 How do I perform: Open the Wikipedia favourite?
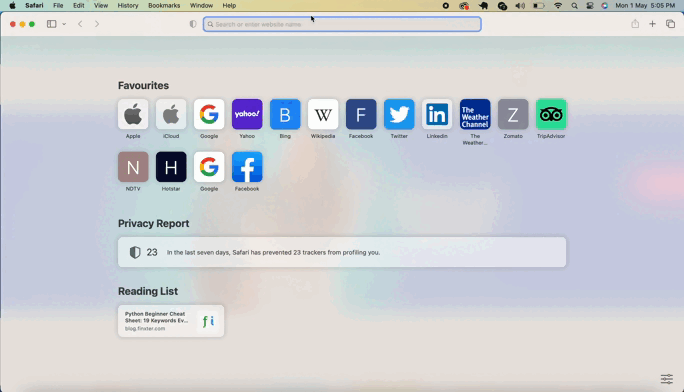(323, 114)
